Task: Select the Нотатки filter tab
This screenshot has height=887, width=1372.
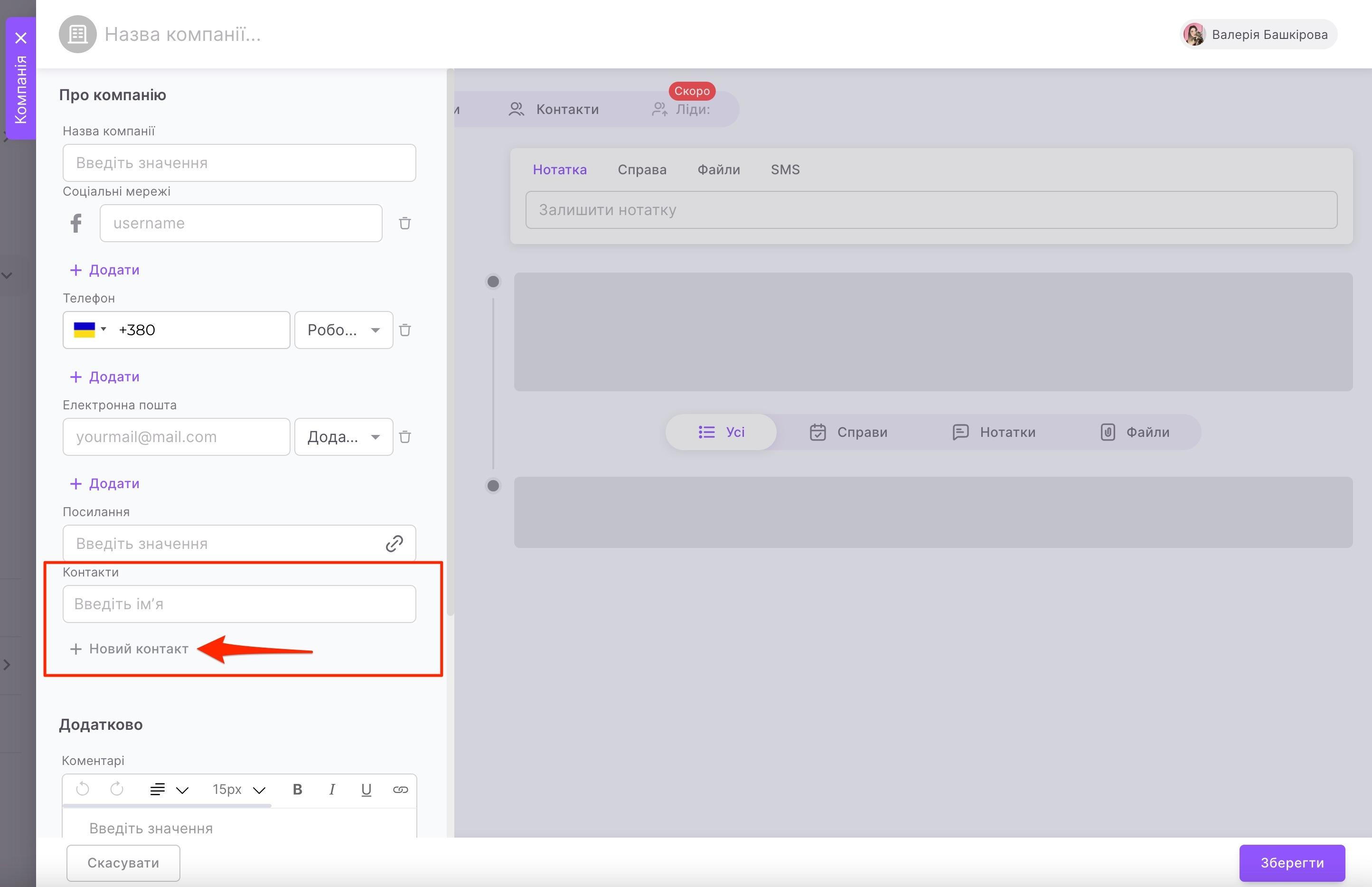Action: point(994,432)
